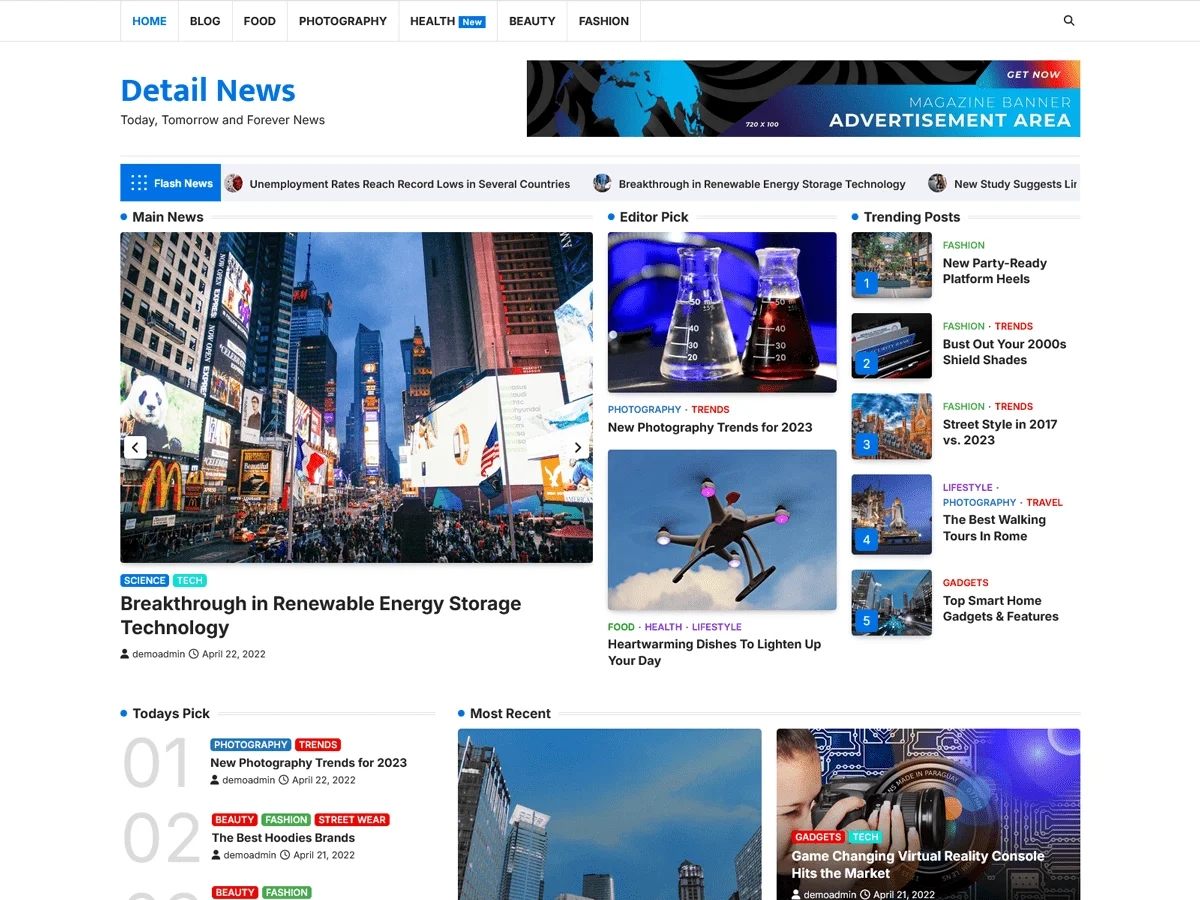This screenshot has width=1200, height=900.
Task: Click the next slide arrow on main slider
Action: (577, 448)
